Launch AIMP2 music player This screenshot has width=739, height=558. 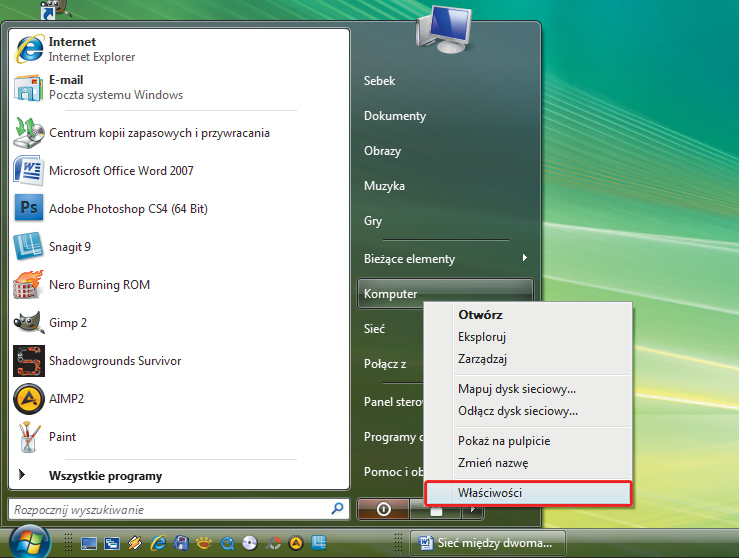65,399
